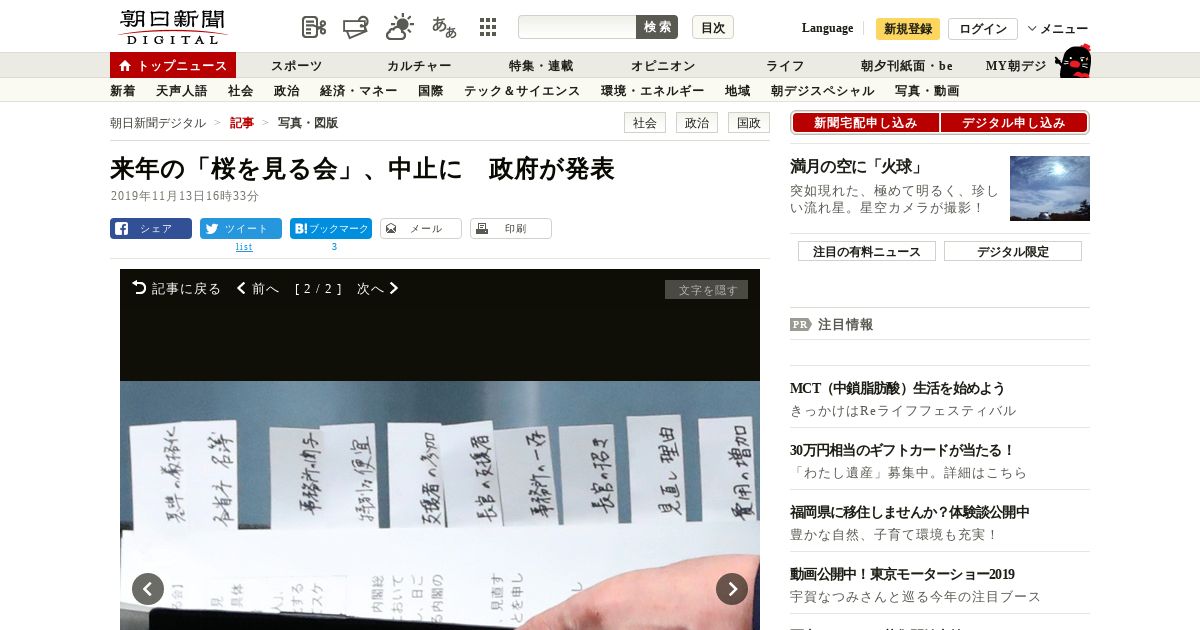
Task: Go to previous photo 前へ
Action: point(258,288)
